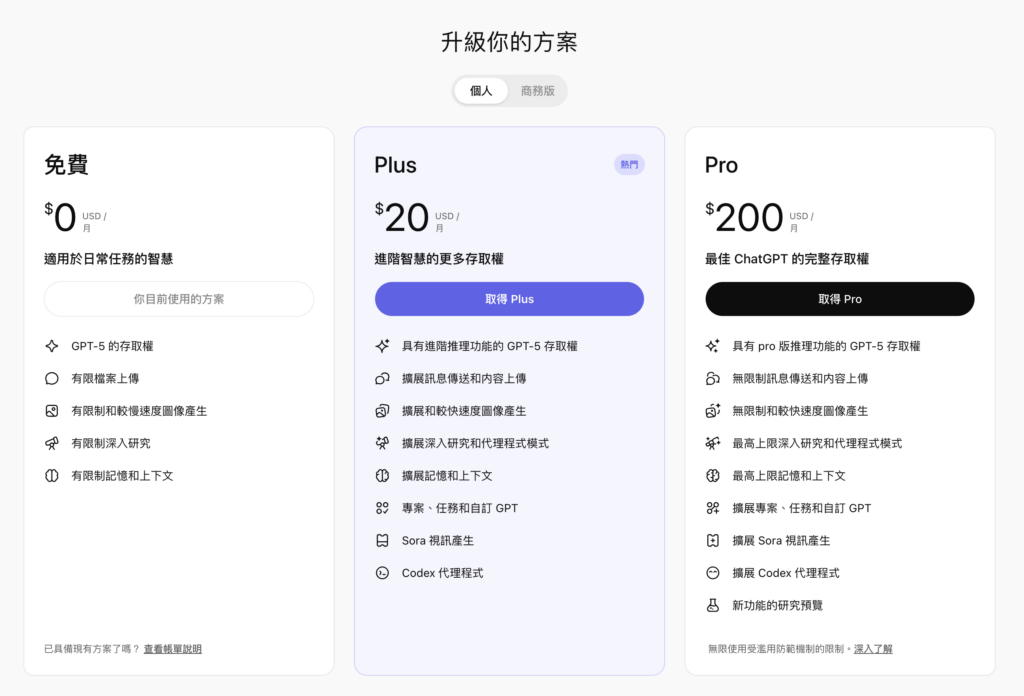Click the brain icon beside 擴展記憶和上下文
1024x696 pixels.
click(x=383, y=476)
